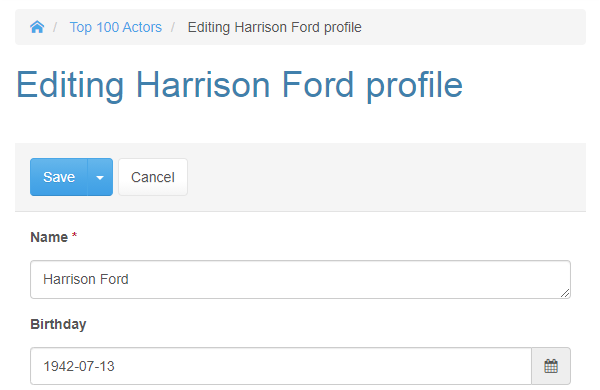Click the large 'Editing Harrison Ford profile' heading

tap(239, 85)
